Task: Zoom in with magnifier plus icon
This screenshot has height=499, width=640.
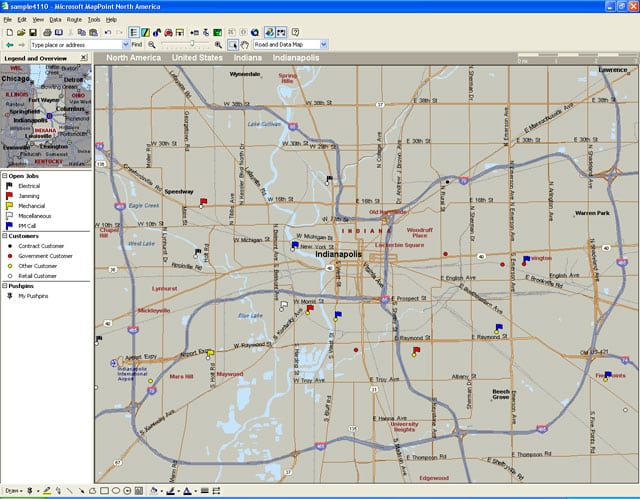Action: (218, 44)
